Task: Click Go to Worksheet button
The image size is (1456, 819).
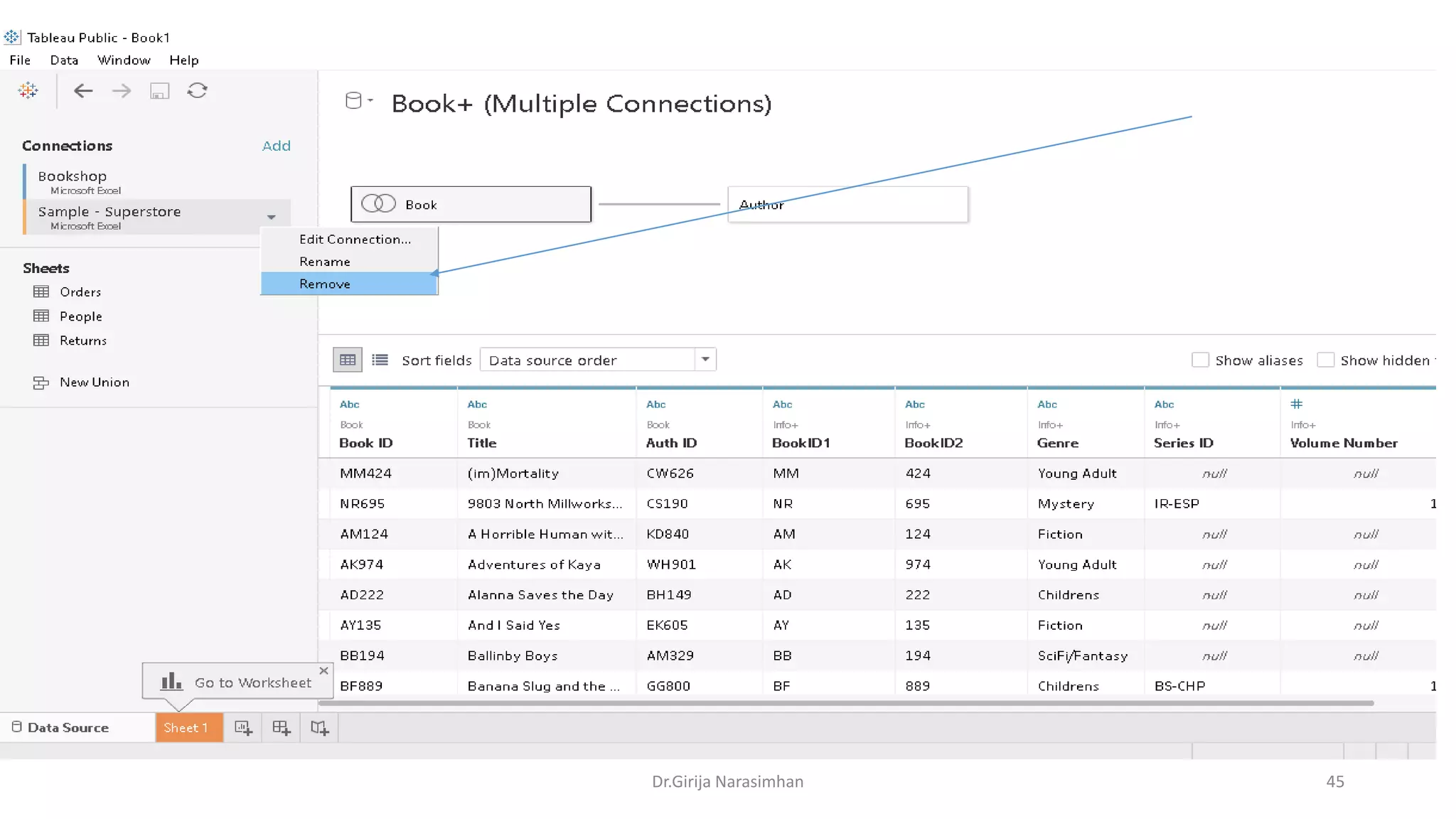Action: [x=252, y=682]
